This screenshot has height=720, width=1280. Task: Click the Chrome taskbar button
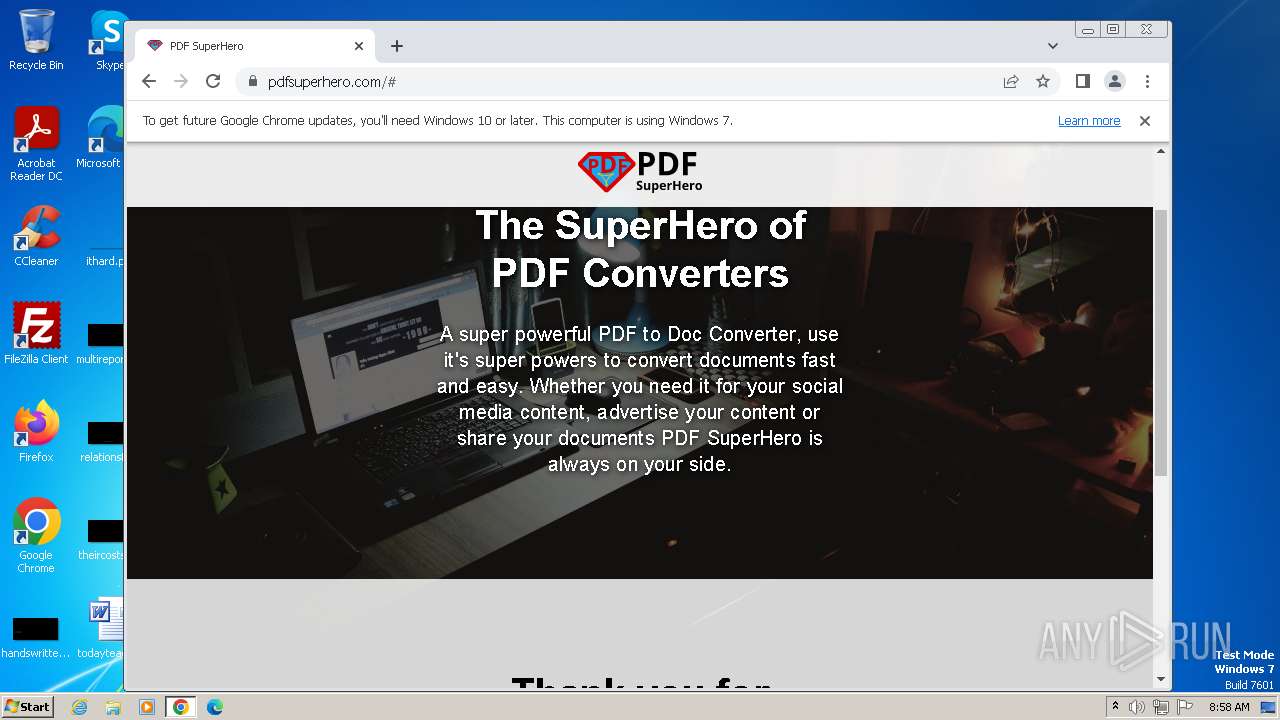point(181,707)
